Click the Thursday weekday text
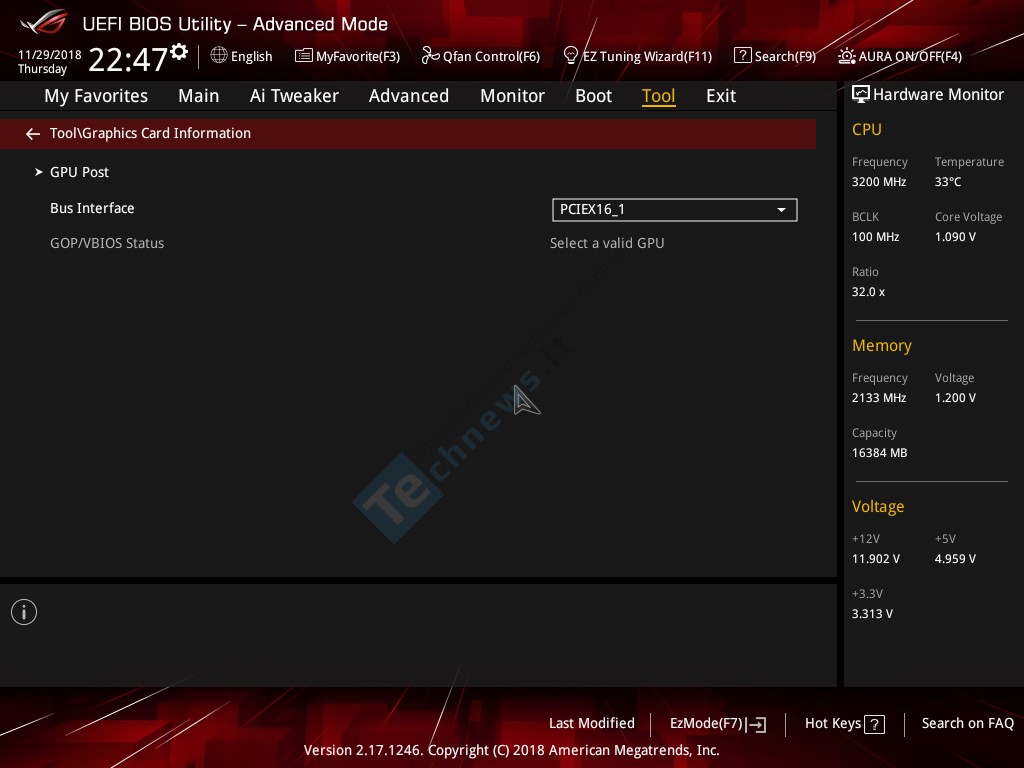Image resolution: width=1024 pixels, height=768 pixels. tap(42, 69)
